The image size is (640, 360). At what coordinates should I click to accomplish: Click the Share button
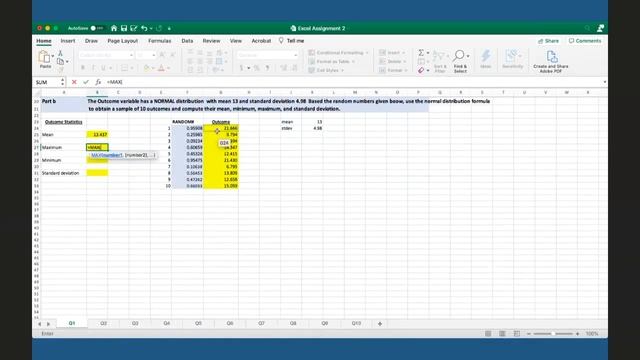(x=548, y=41)
